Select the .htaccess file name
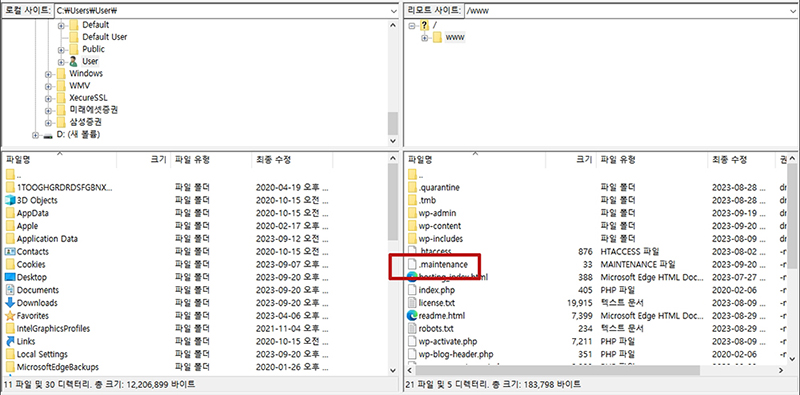The image size is (800, 395). pos(435,252)
